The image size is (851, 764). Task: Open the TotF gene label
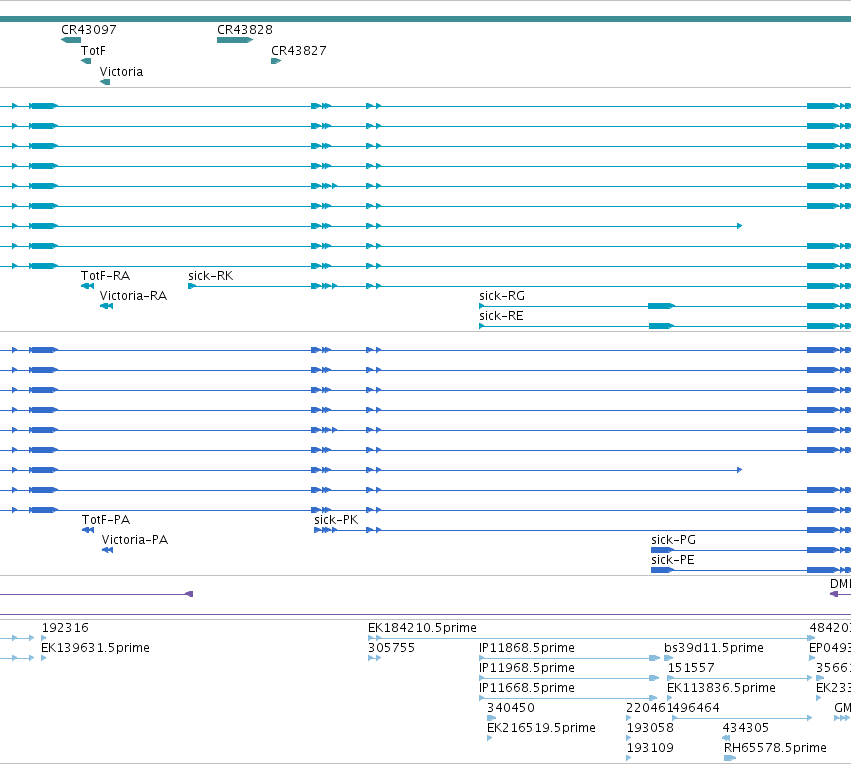tap(93, 51)
